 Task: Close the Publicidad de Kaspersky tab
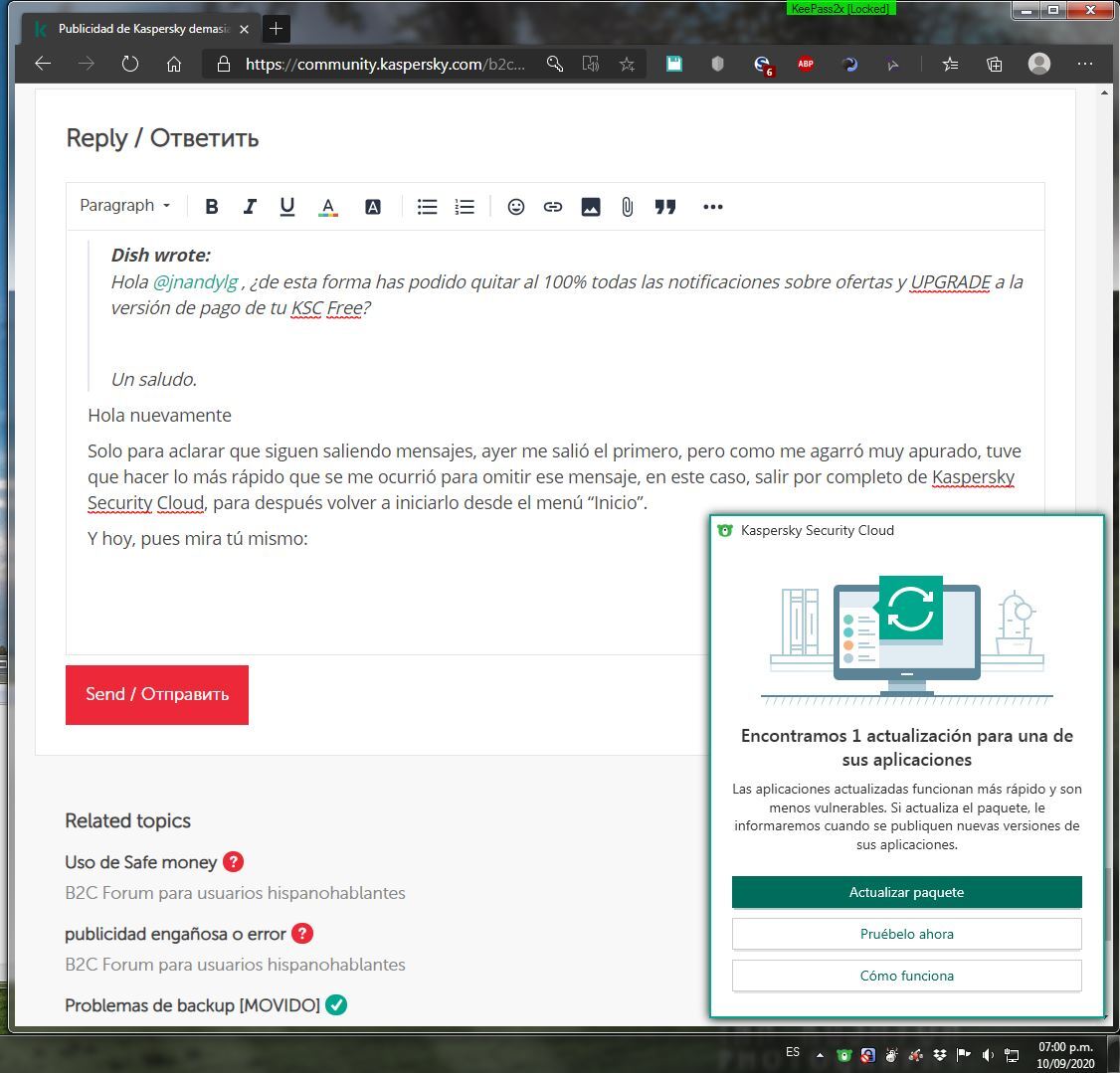tap(245, 29)
